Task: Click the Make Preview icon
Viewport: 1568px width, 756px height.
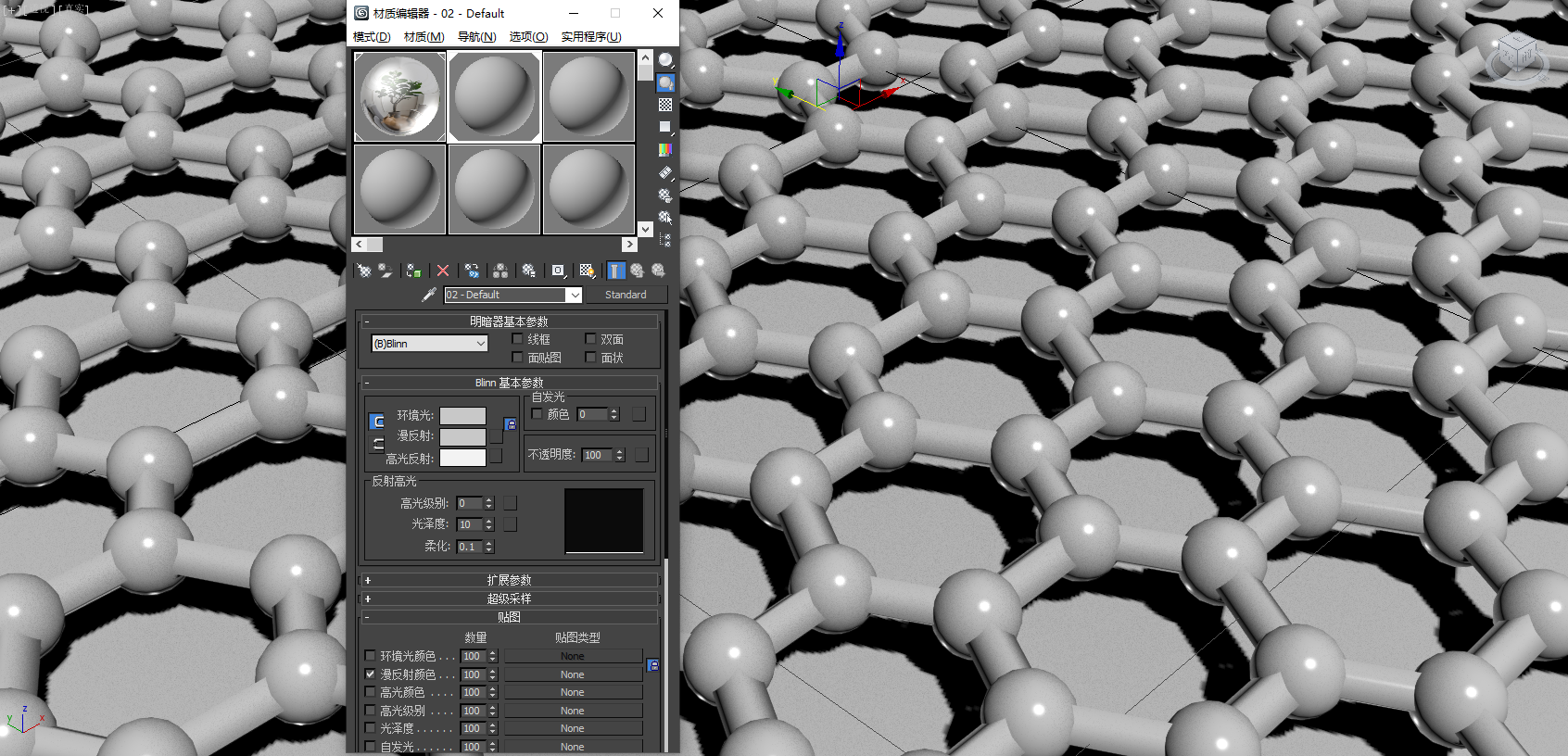Action: pos(665,172)
